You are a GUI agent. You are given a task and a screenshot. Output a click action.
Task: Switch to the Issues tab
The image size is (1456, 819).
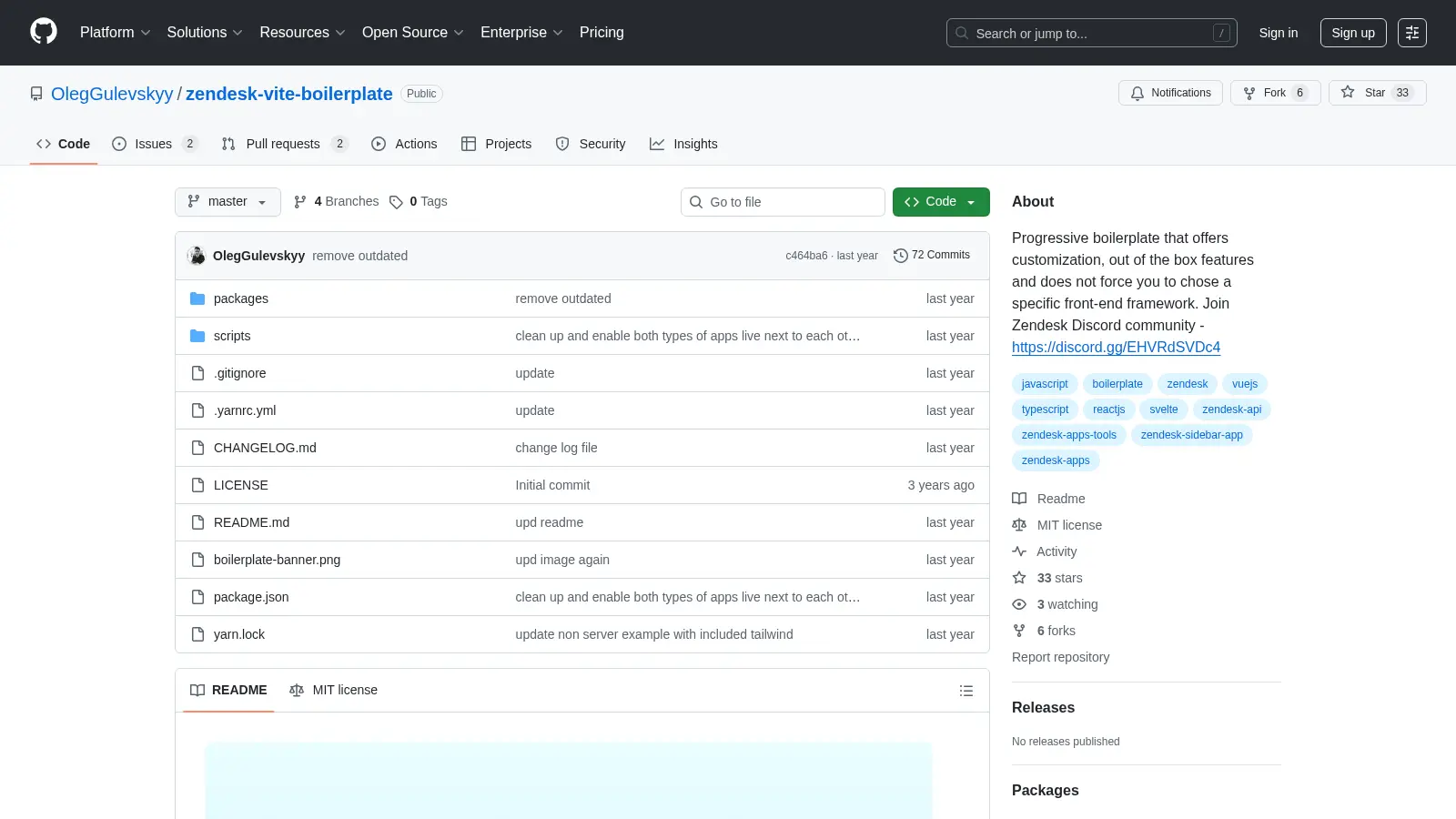[x=155, y=144]
